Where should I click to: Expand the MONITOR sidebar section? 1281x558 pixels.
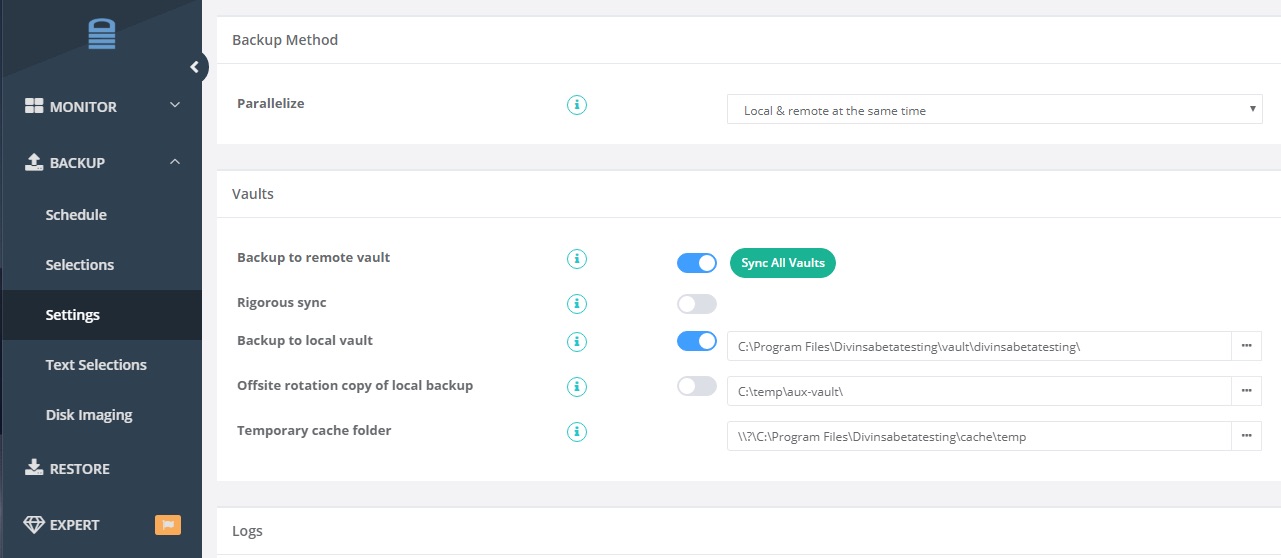click(101, 106)
